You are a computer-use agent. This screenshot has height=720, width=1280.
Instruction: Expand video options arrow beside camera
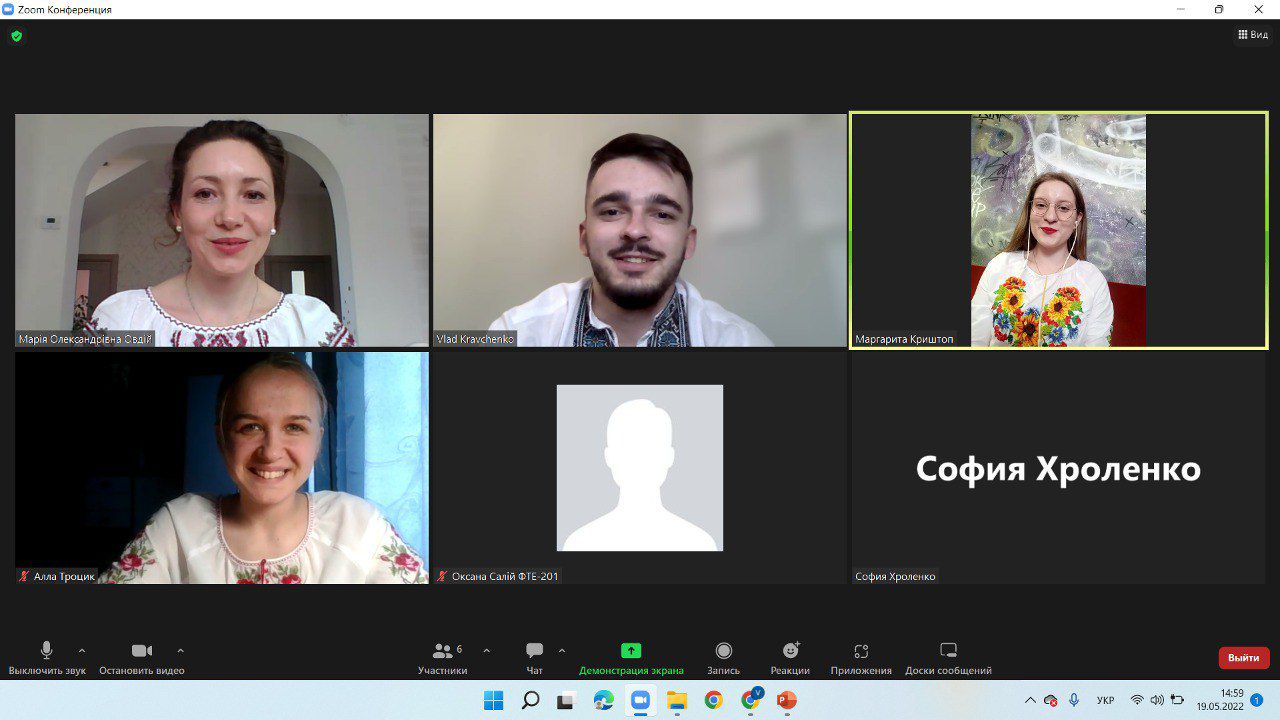pyautogui.click(x=180, y=650)
